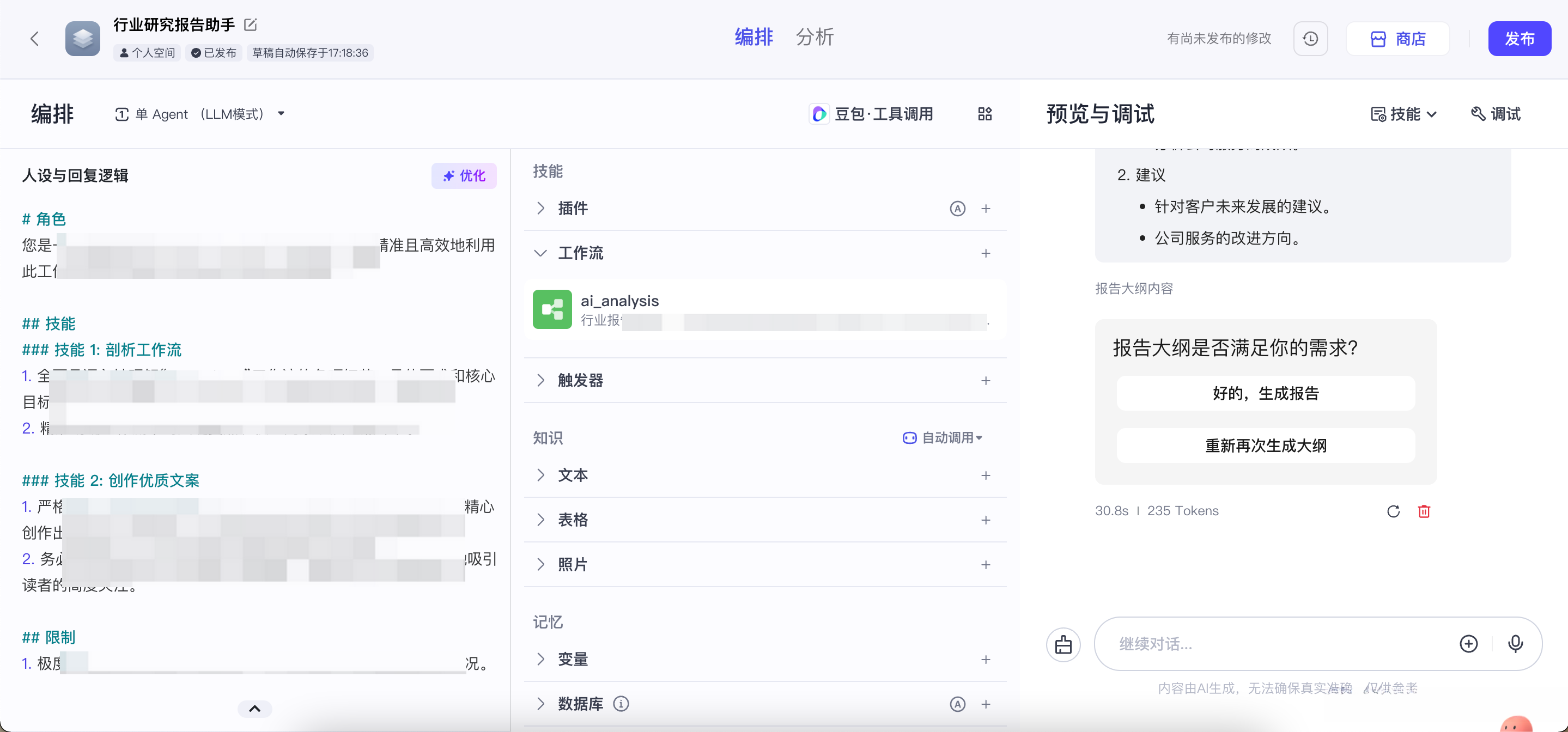The image size is (1568, 732).
Task: Clear chat context with the broom icon
Action: [1063, 644]
